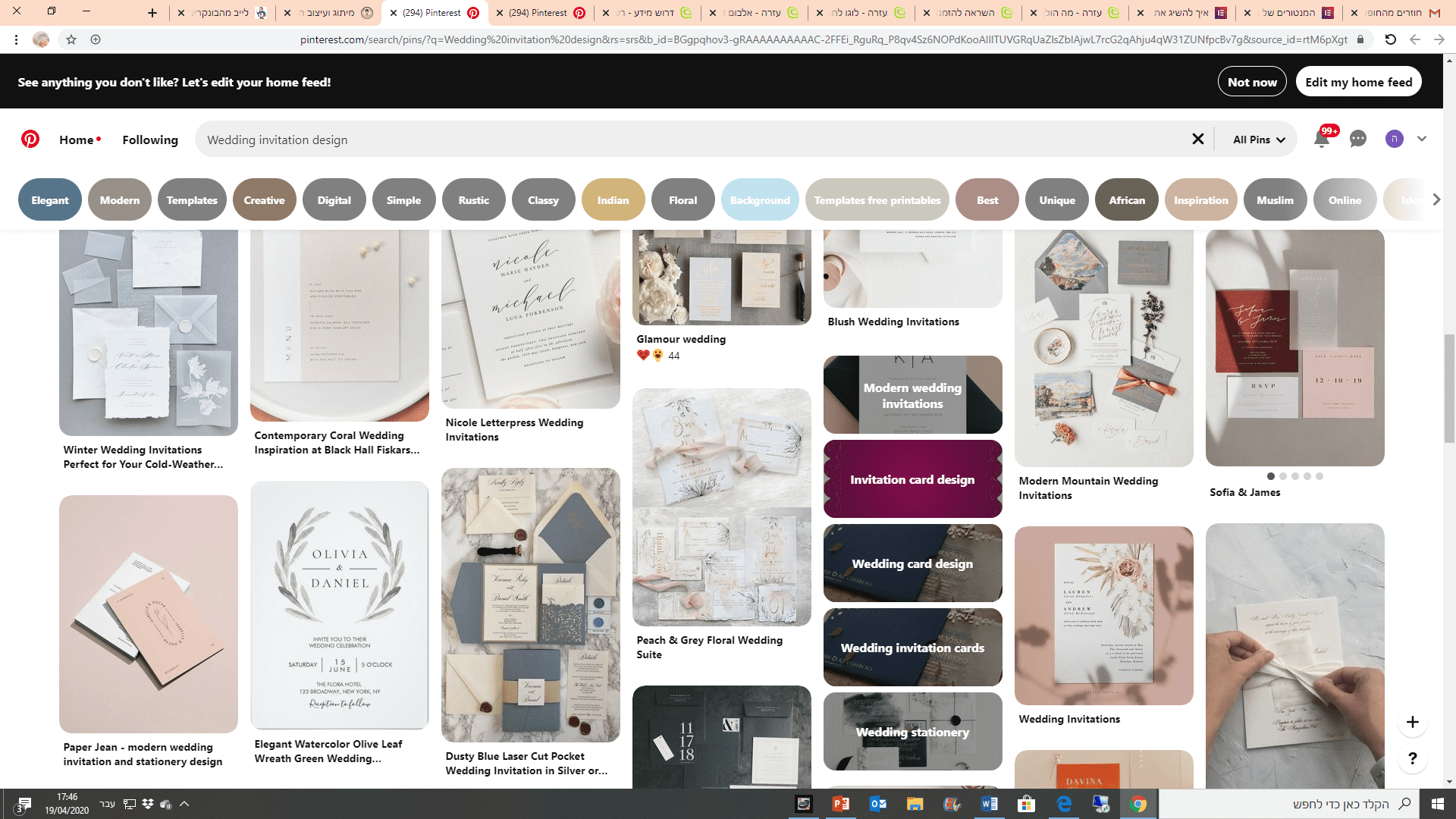
Task: Open the notifications bell icon
Action: click(1322, 139)
